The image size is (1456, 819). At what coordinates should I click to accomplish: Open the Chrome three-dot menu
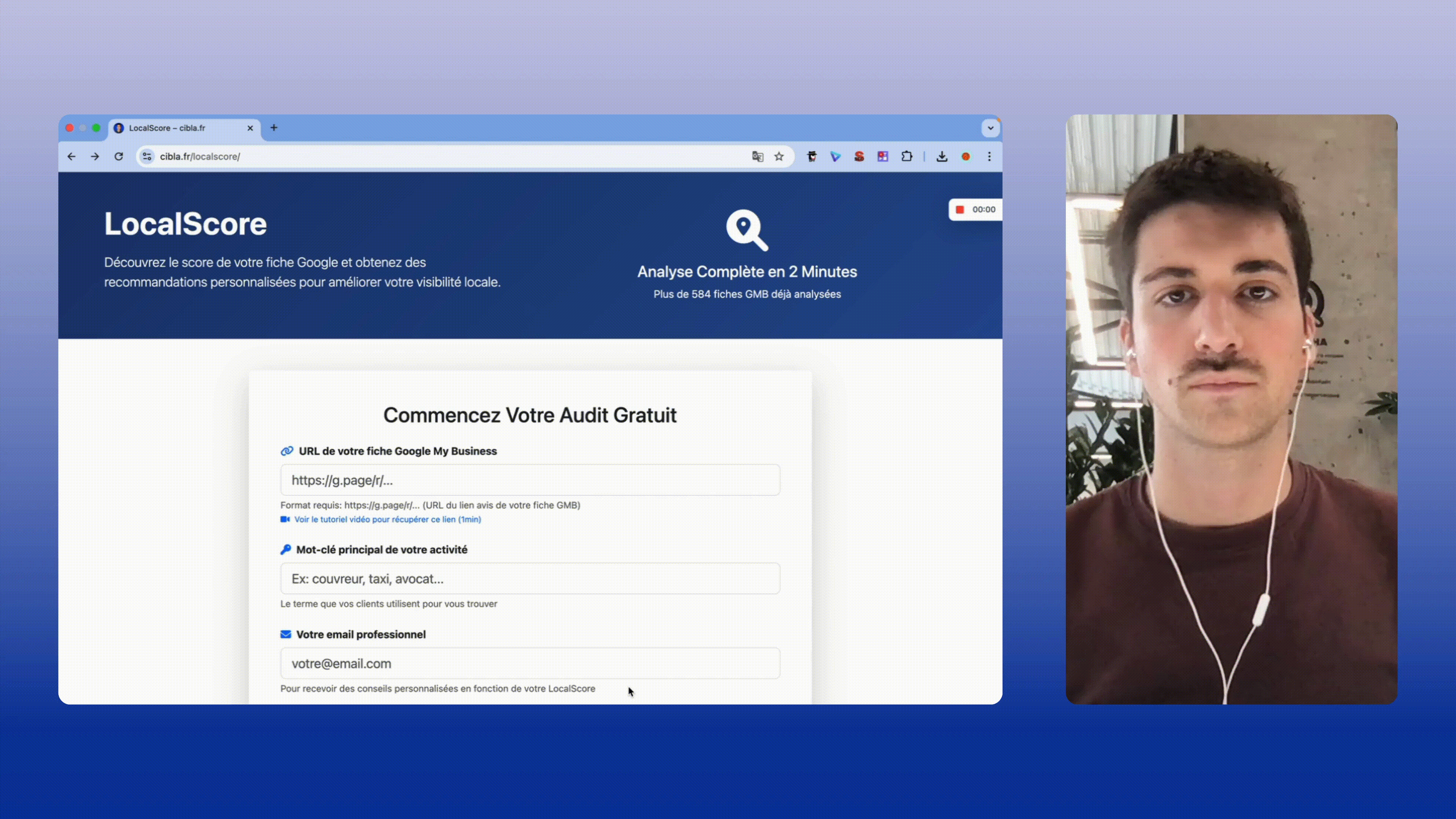(989, 157)
